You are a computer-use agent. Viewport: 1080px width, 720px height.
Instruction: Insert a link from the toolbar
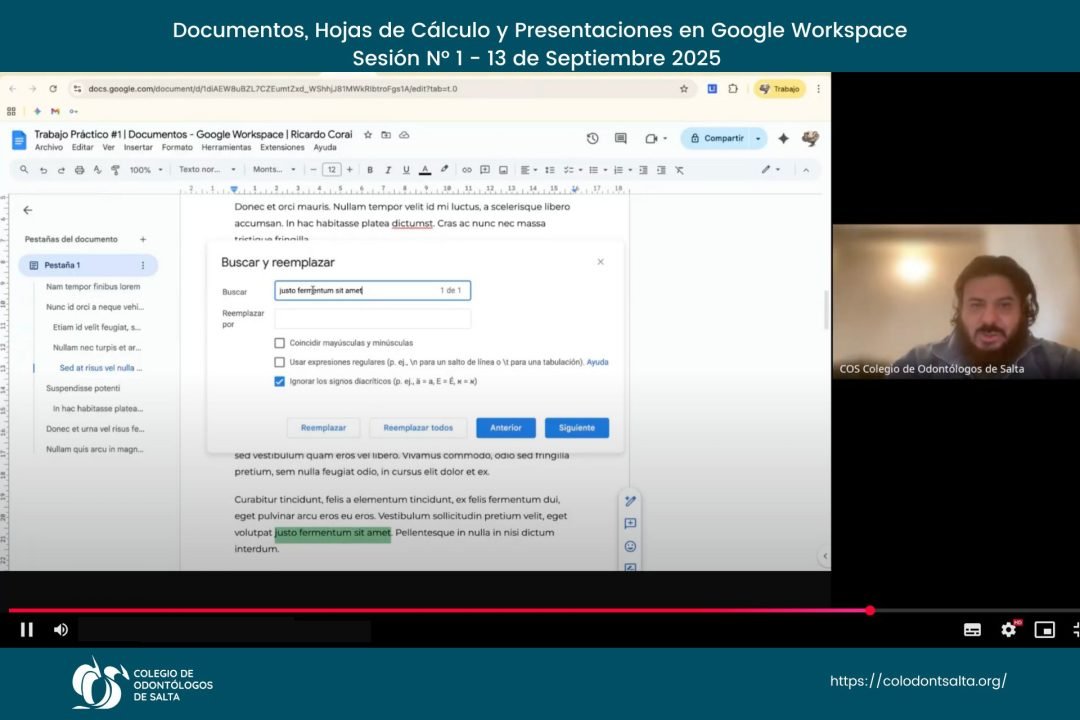[467, 169]
